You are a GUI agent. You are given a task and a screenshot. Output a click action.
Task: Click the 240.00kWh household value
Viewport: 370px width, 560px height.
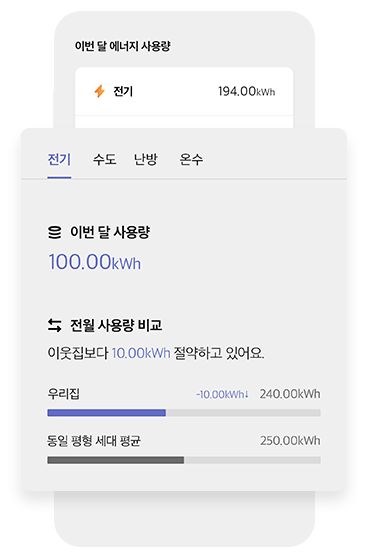click(x=290, y=394)
